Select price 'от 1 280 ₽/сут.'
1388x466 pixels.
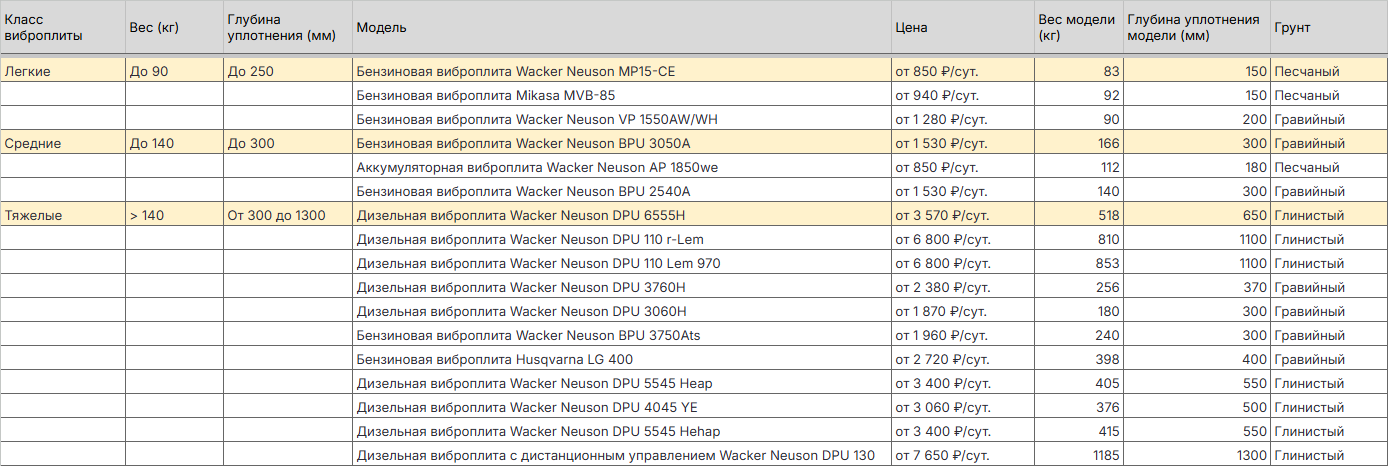[963, 120]
